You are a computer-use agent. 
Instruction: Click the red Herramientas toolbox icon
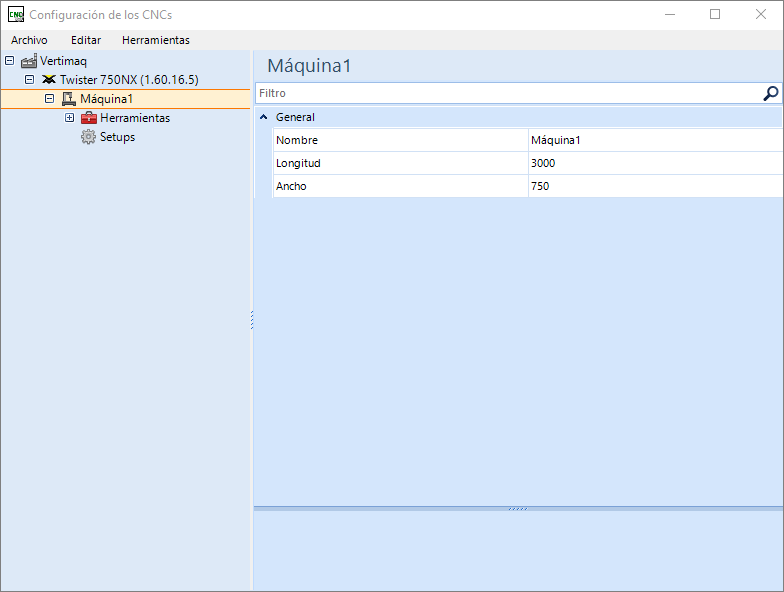coord(88,118)
